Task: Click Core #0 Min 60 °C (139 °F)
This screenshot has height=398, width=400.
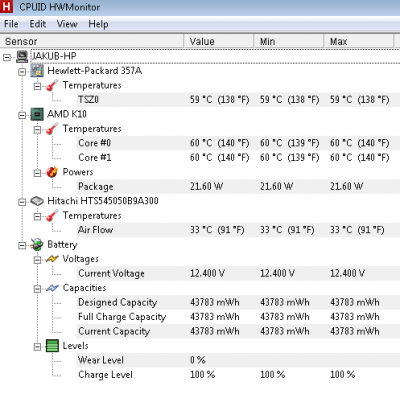Action: pyautogui.click(x=290, y=143)
